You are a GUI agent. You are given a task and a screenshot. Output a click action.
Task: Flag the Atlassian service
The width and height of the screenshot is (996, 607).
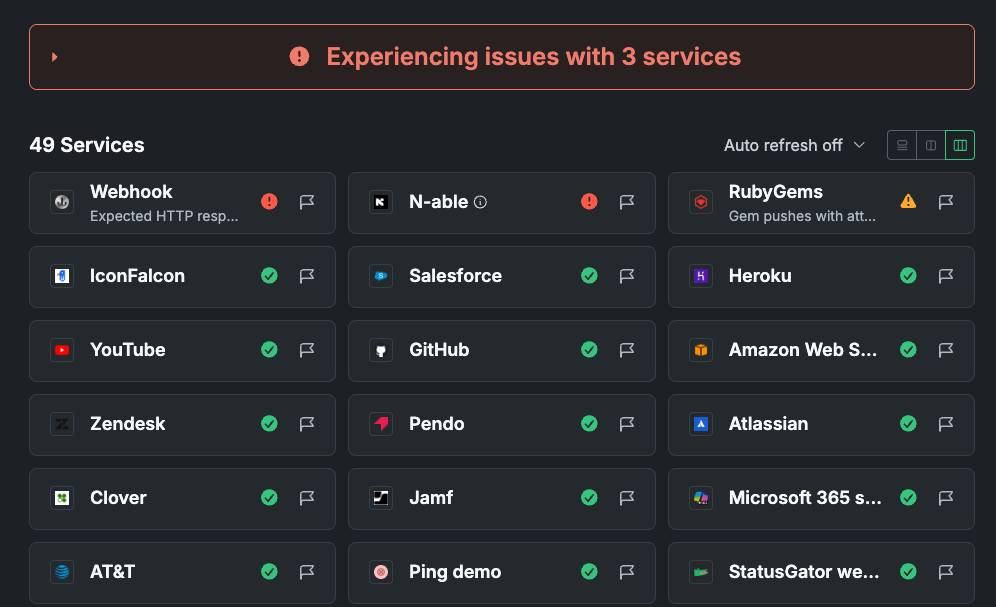(946, 424)
